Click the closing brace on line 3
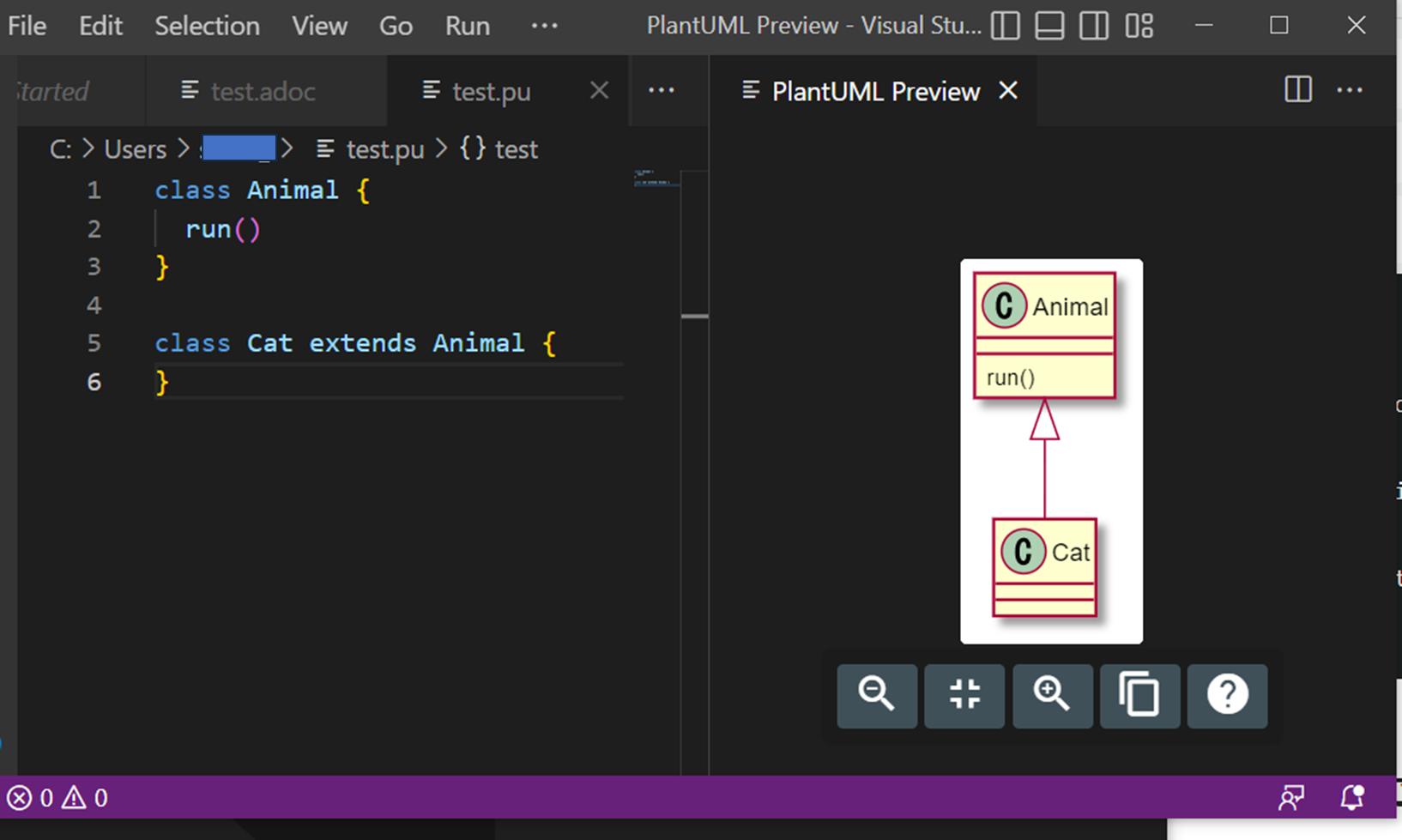 [x=162, y=267]
